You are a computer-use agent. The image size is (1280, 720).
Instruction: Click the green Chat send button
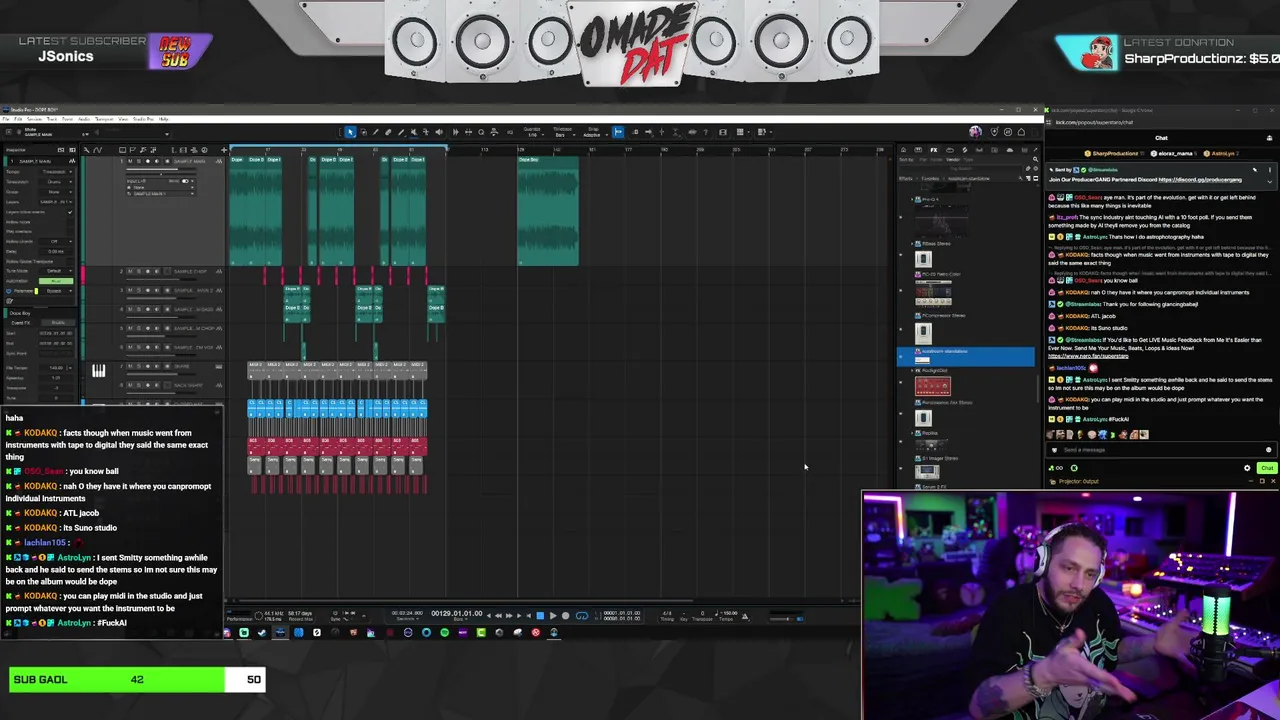point(1267,468)
